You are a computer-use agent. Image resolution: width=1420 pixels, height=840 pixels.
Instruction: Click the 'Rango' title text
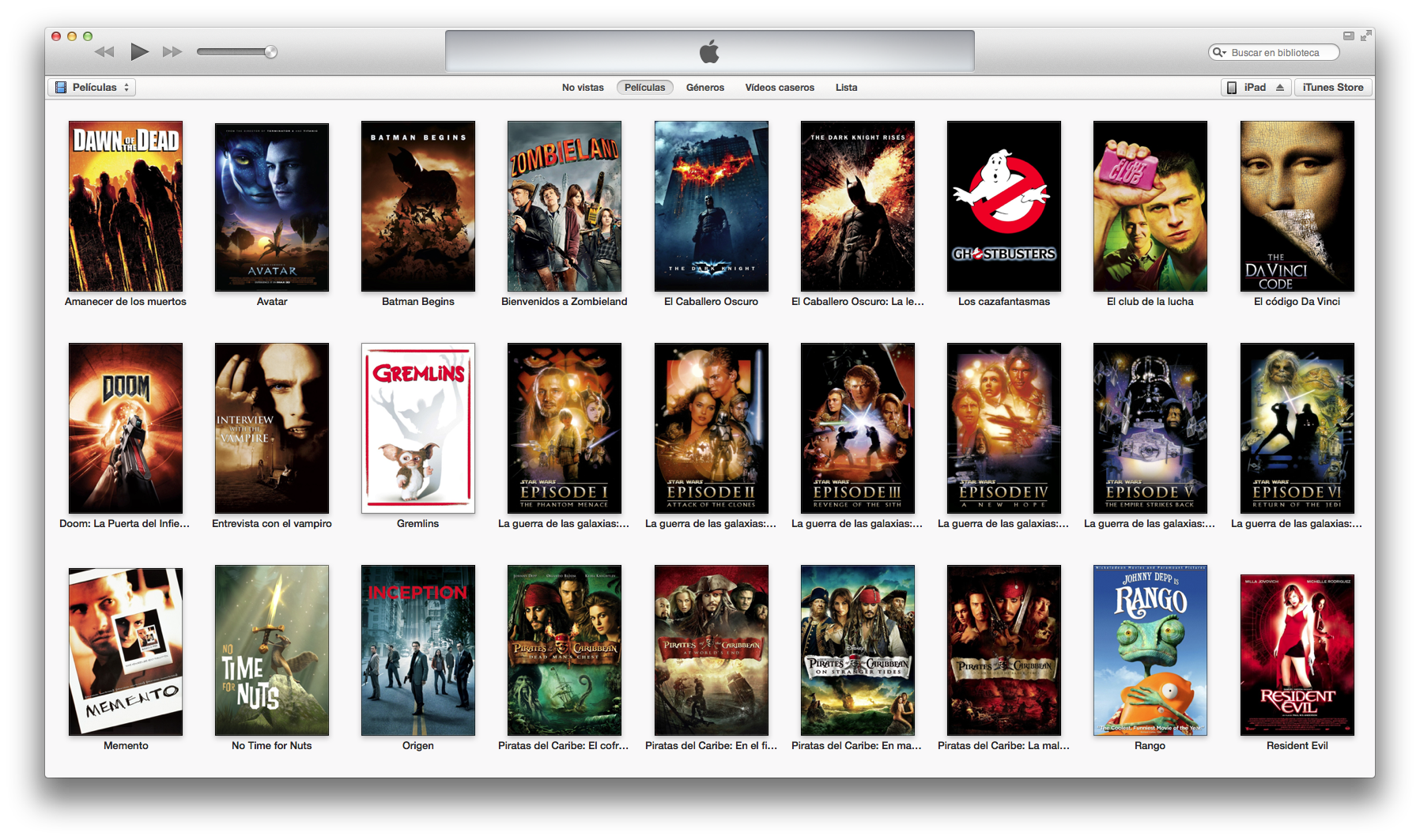coord(1150,746)
